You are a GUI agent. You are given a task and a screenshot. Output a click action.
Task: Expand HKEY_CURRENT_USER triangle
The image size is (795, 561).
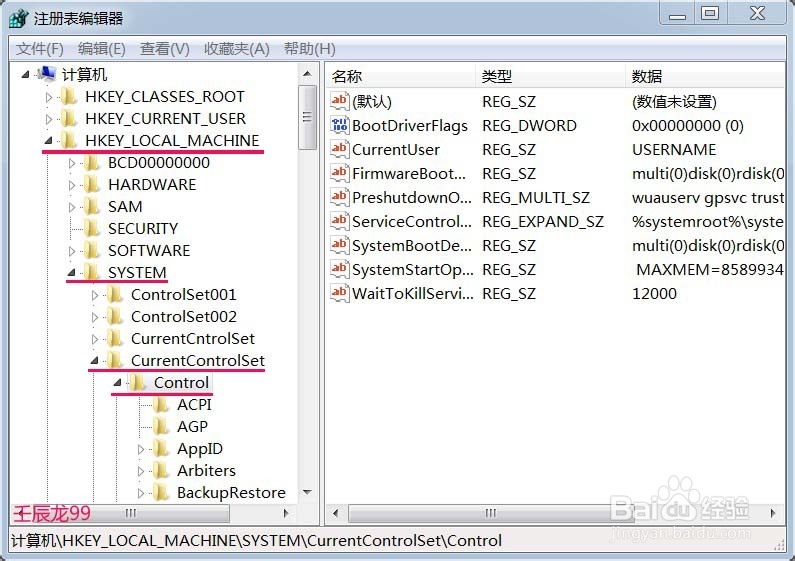(x=49, y=119)
